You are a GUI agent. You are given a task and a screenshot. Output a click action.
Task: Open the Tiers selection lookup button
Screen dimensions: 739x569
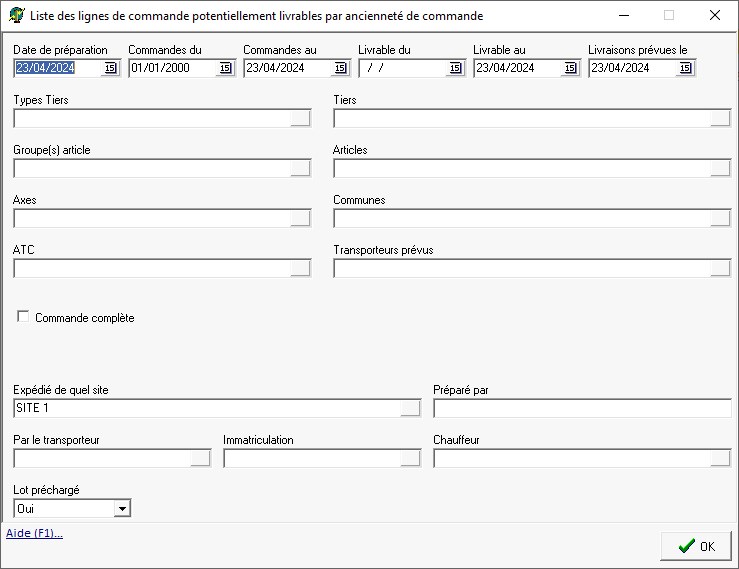720,118
